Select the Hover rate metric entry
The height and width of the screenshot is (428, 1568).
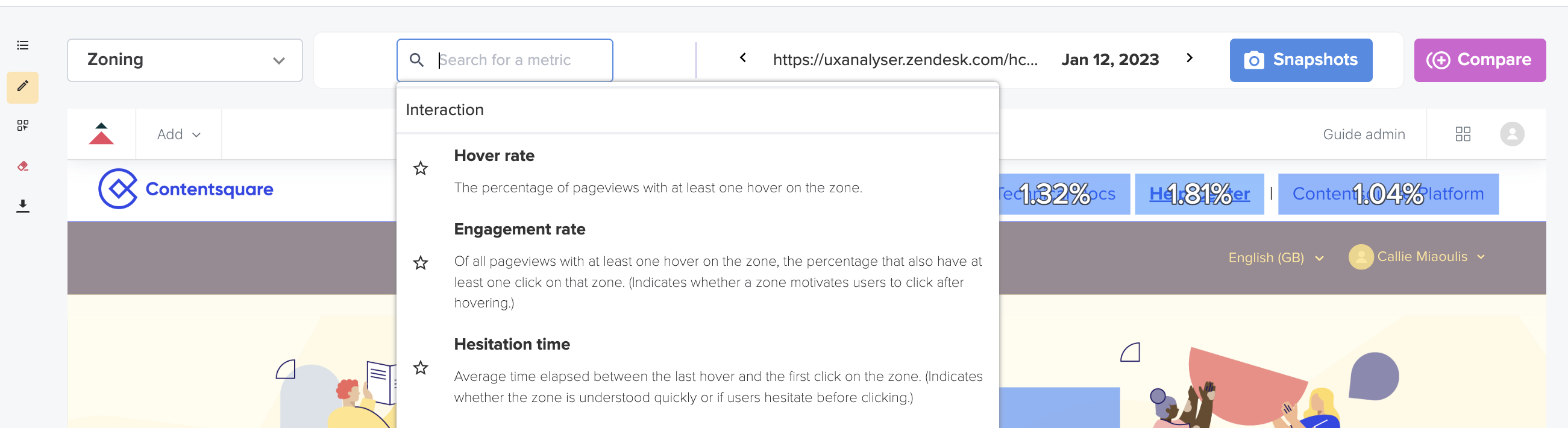(x=698, y=171)
